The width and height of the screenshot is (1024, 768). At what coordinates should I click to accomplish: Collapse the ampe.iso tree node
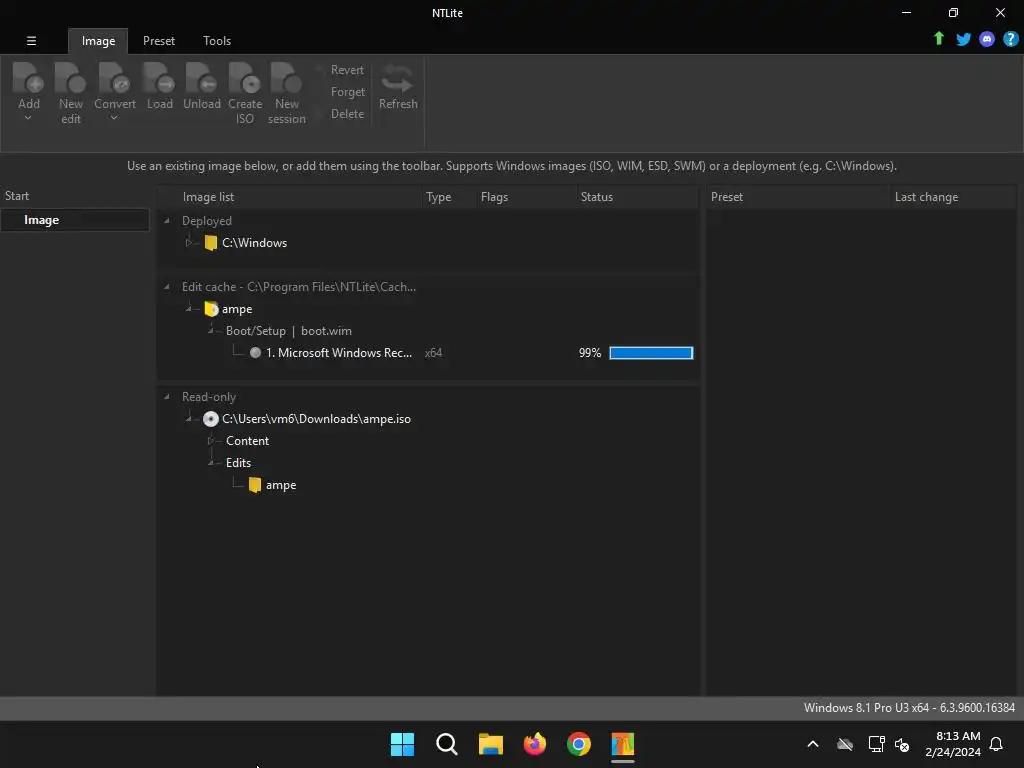[189, 419]
